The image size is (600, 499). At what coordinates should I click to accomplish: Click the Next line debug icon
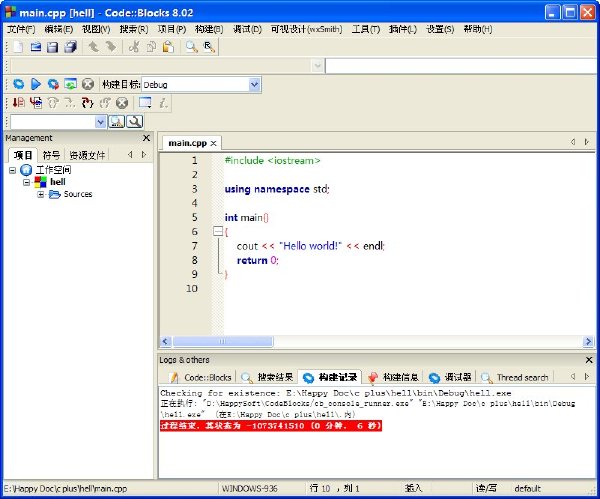pos(53,103)
